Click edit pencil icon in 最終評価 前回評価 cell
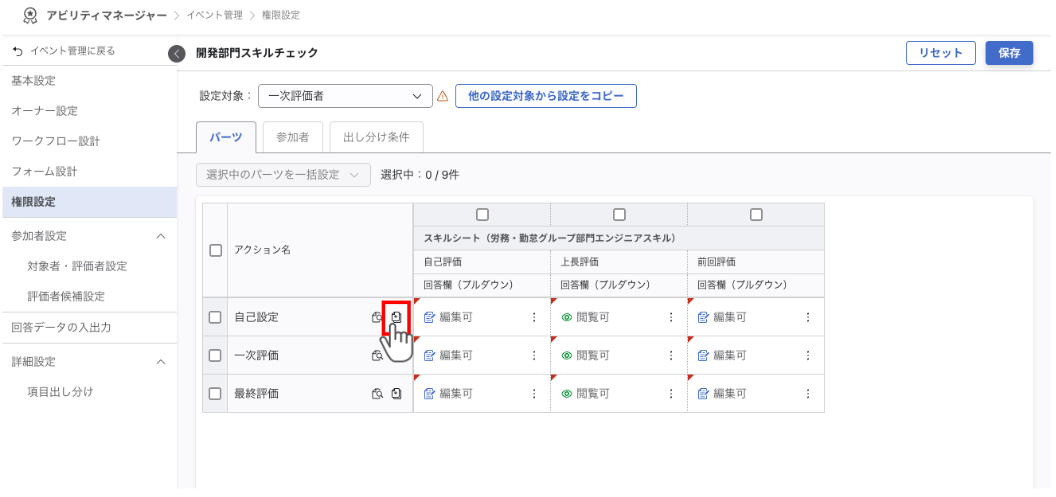Image resolution: width=1056 pixels, height=497 pixels. pyautogui.click(x=703, y=394)
